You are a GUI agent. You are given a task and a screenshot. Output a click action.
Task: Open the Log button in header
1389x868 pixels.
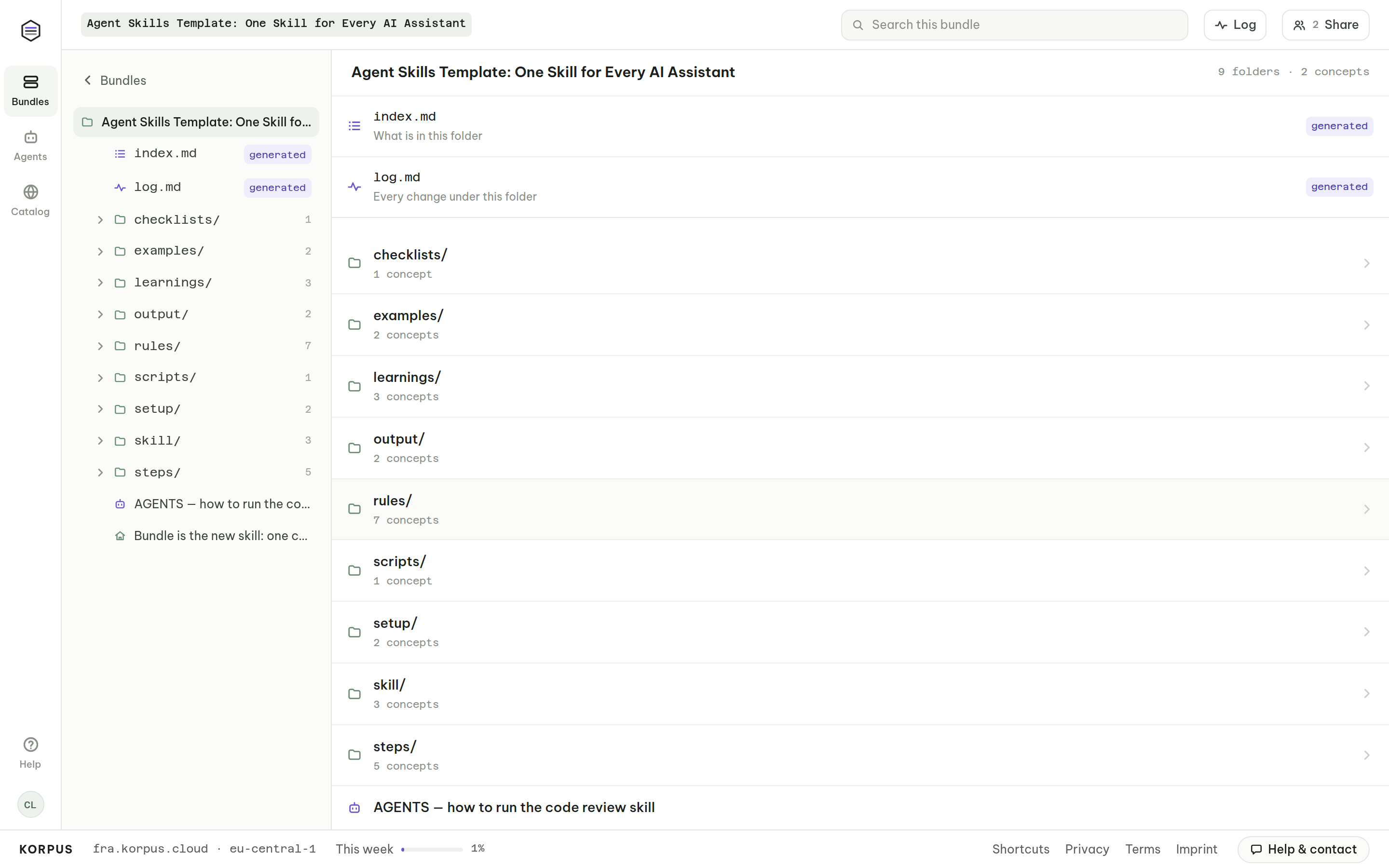pyautogui.click(x=1235, y=25)
